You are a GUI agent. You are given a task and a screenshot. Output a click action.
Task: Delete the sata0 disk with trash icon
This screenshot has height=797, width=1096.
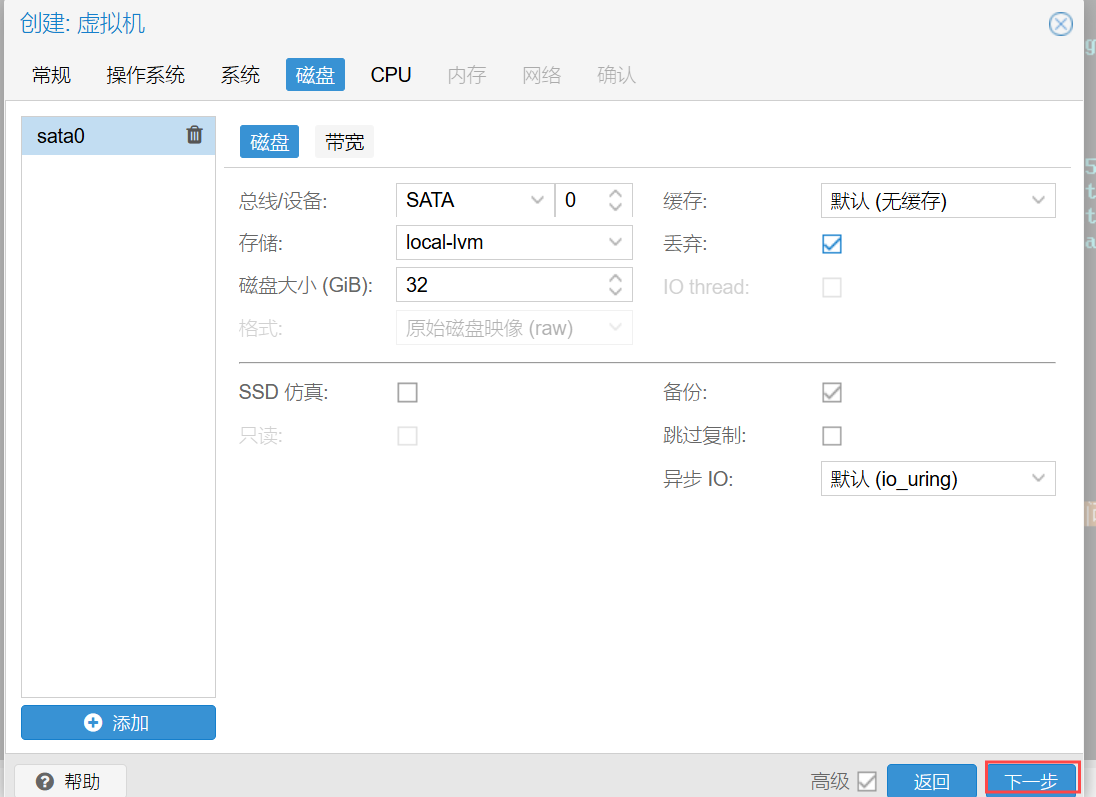(194, 134)
